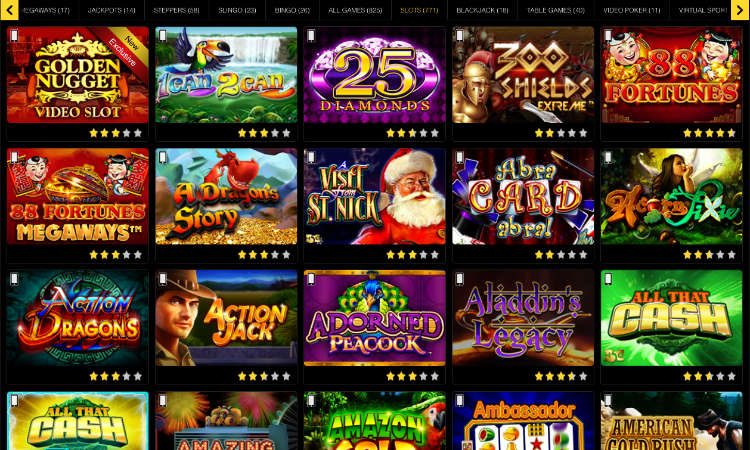Open the A Visit From St. Nick game
This screenshot has height=450, width=750.
point(375,197)
